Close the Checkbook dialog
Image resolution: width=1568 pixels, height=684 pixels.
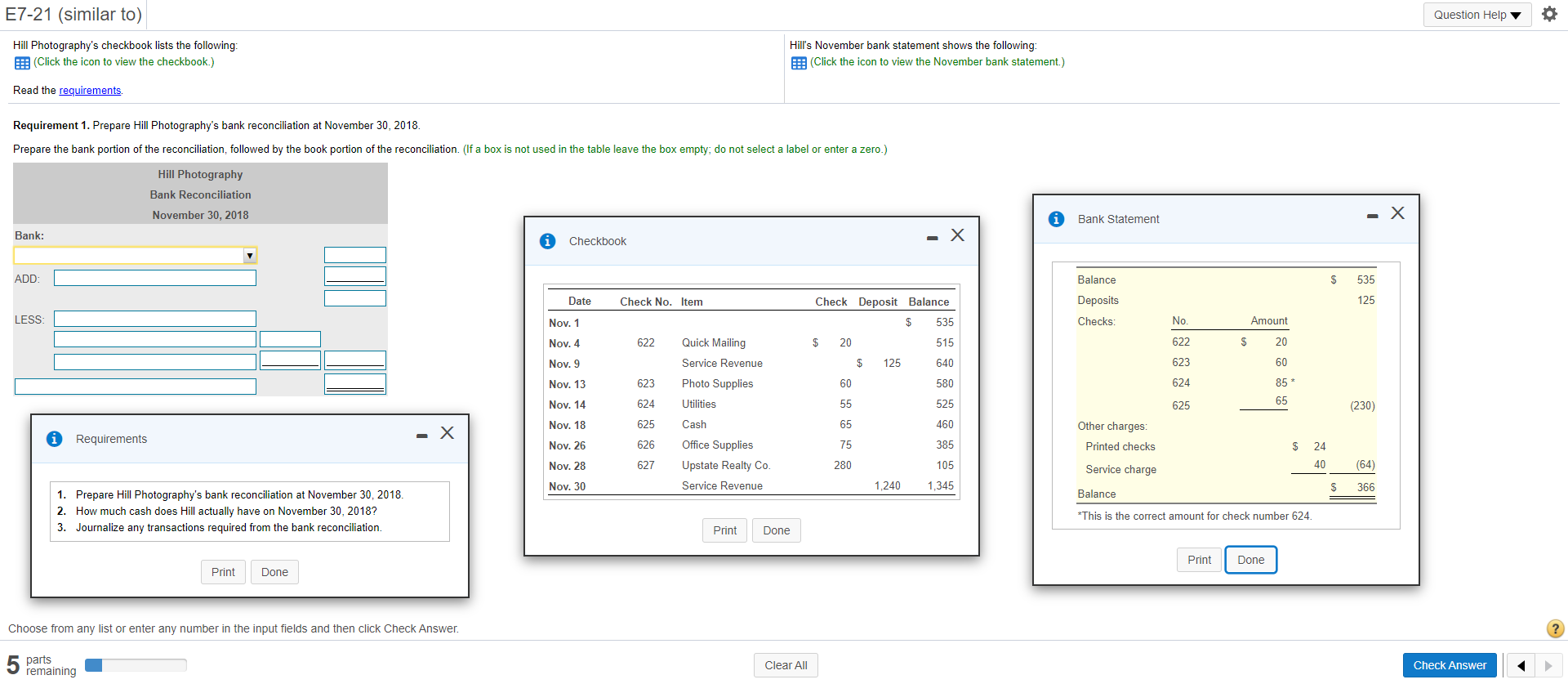coord(958,235)
